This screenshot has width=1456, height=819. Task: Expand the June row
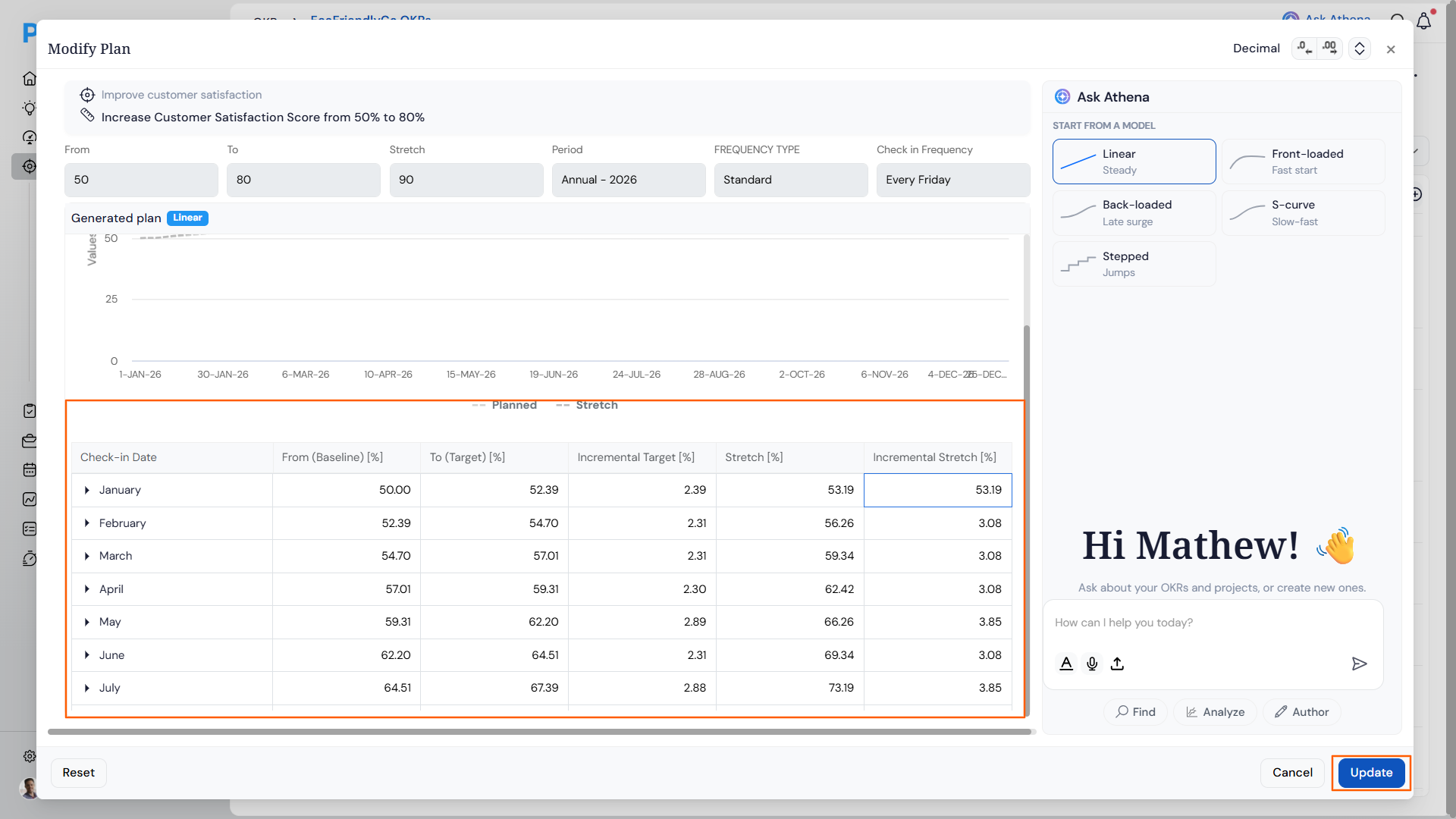coord(87,655)
